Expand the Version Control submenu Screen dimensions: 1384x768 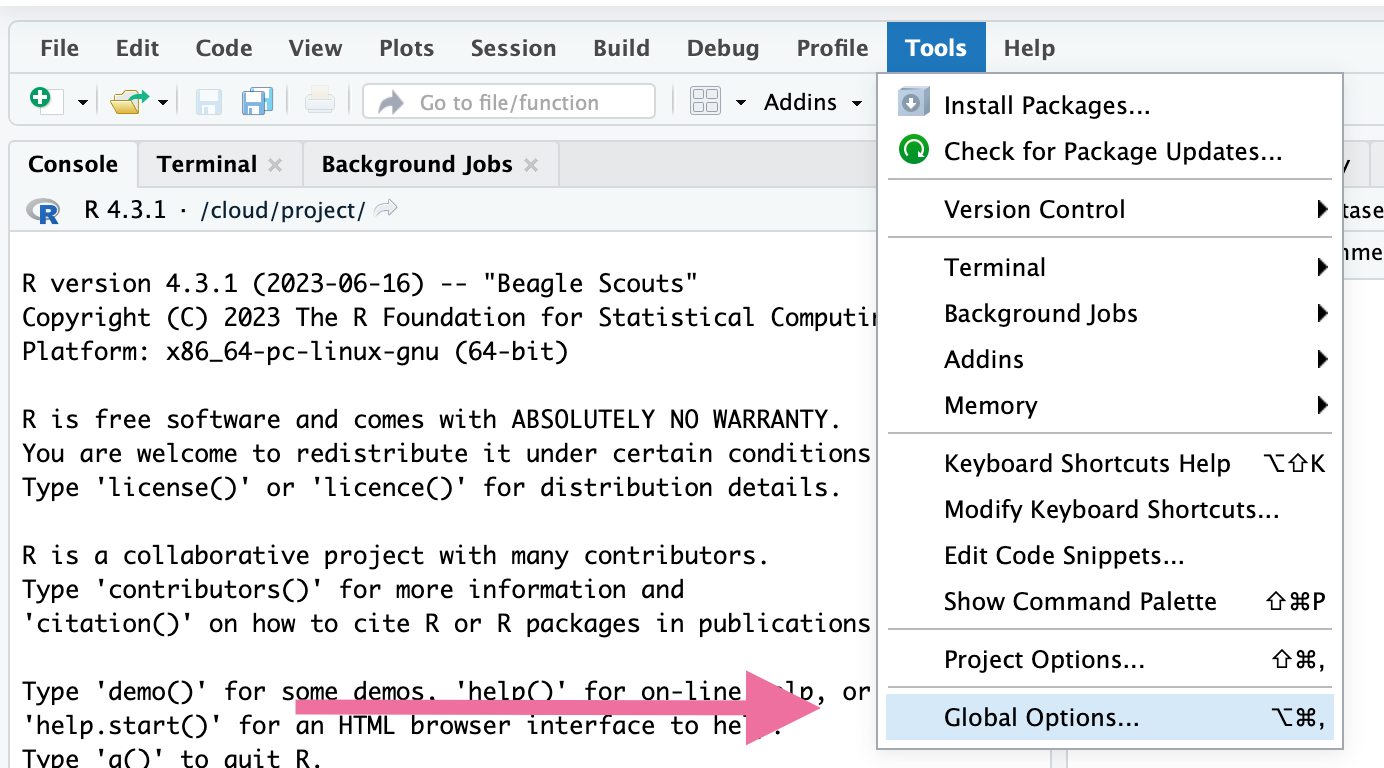pyautogui.click(x=1110, y=209)
